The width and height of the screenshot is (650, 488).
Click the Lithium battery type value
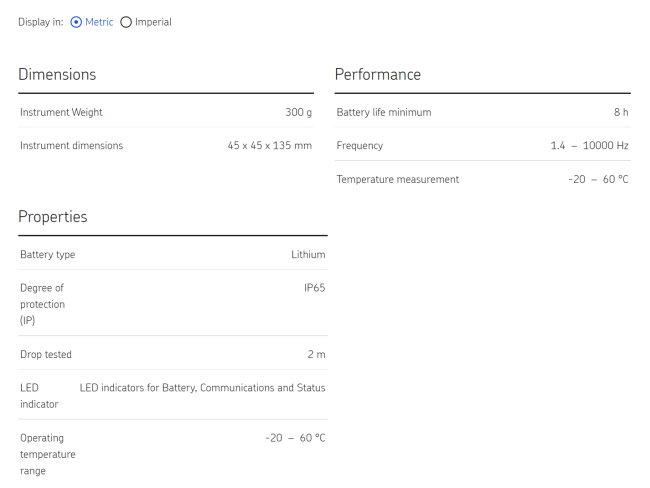click(308, 255)
